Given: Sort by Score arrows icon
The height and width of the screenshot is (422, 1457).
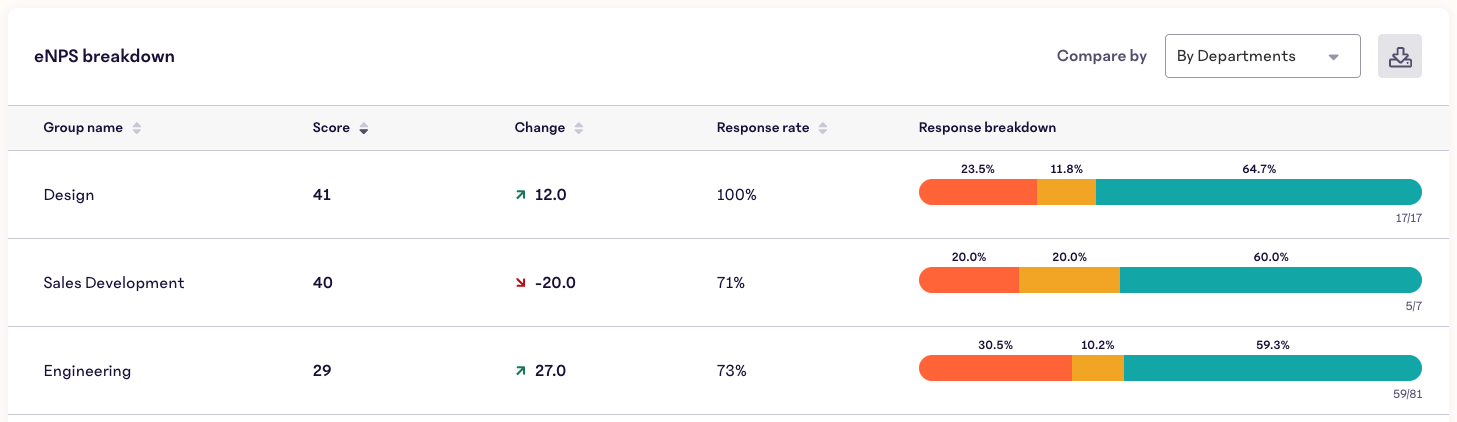Looking at the screenshot, I should click(x=364, y=128).
